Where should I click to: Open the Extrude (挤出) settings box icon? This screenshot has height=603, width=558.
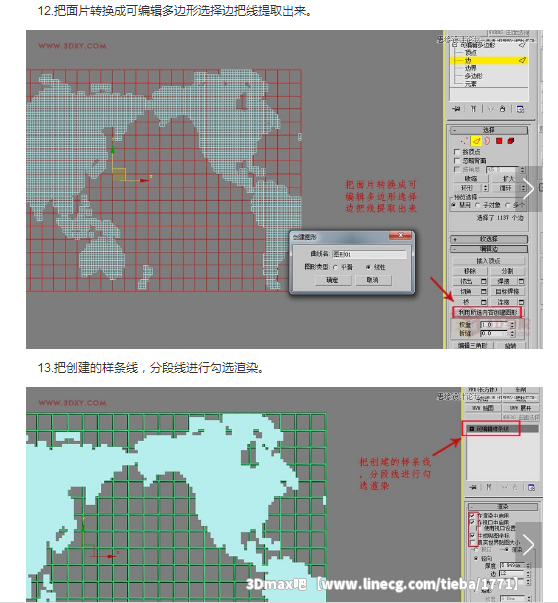(484, 281)
